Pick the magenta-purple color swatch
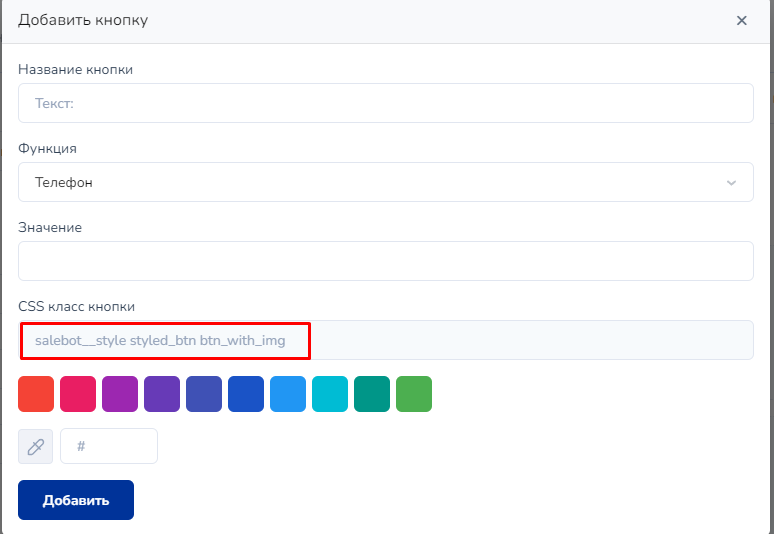 120,394
